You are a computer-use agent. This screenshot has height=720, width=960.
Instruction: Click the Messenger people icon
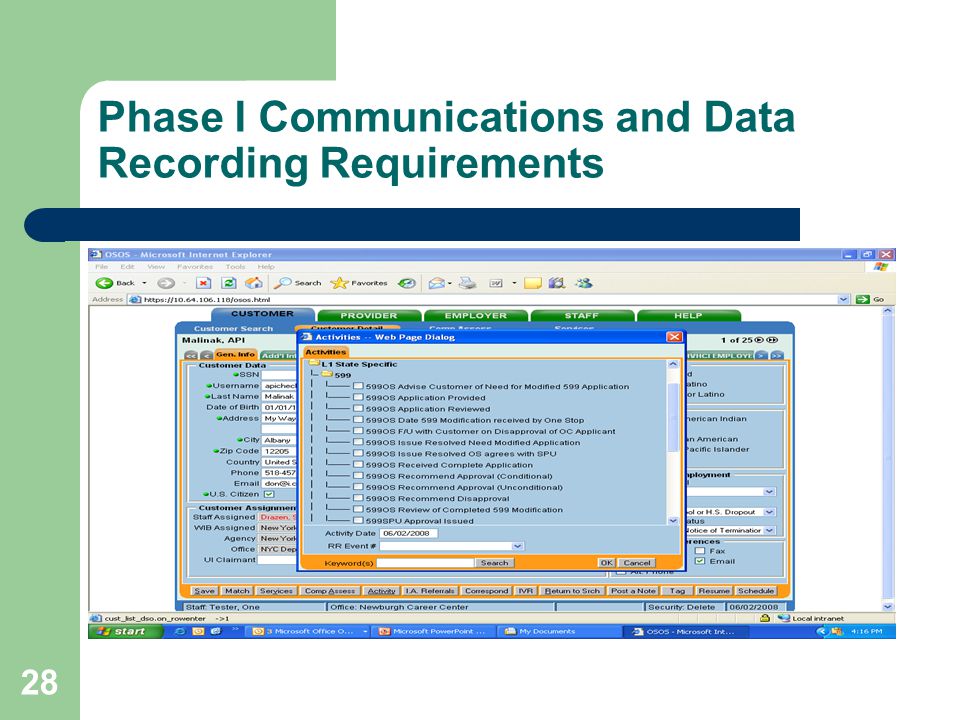(584, 282)
